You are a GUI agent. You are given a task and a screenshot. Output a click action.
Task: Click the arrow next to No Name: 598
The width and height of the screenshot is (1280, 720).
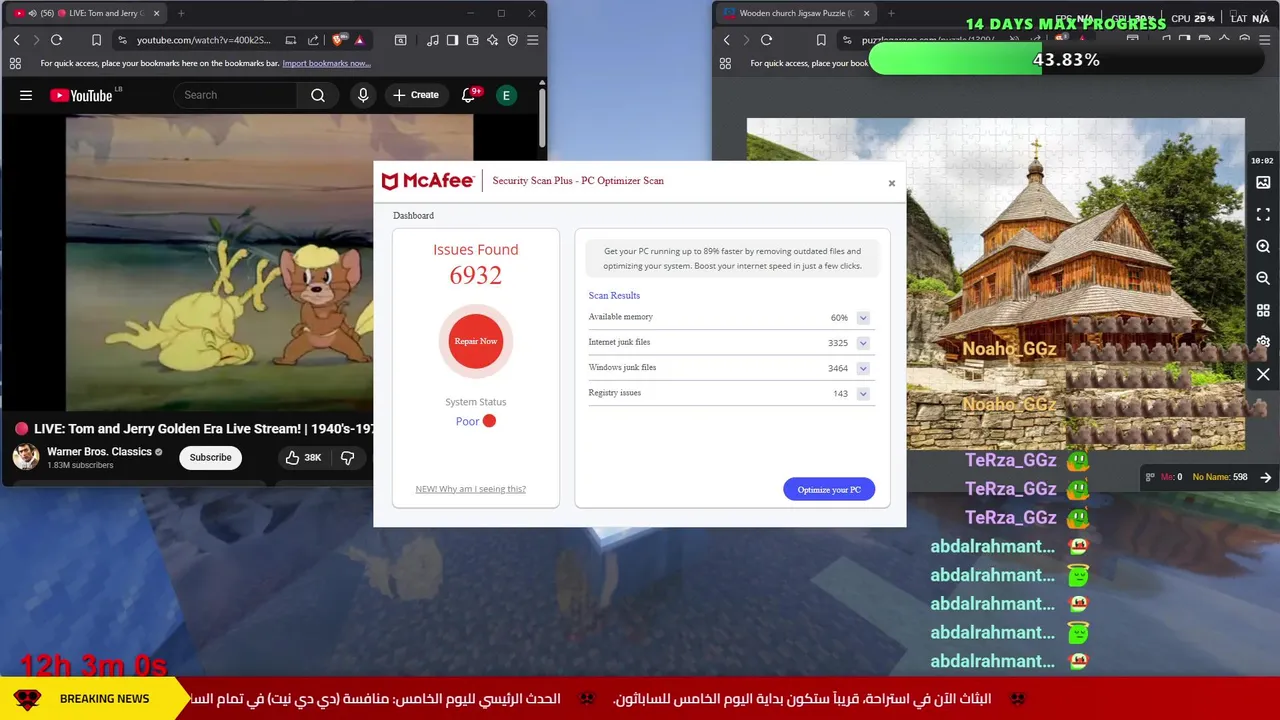1265,477
